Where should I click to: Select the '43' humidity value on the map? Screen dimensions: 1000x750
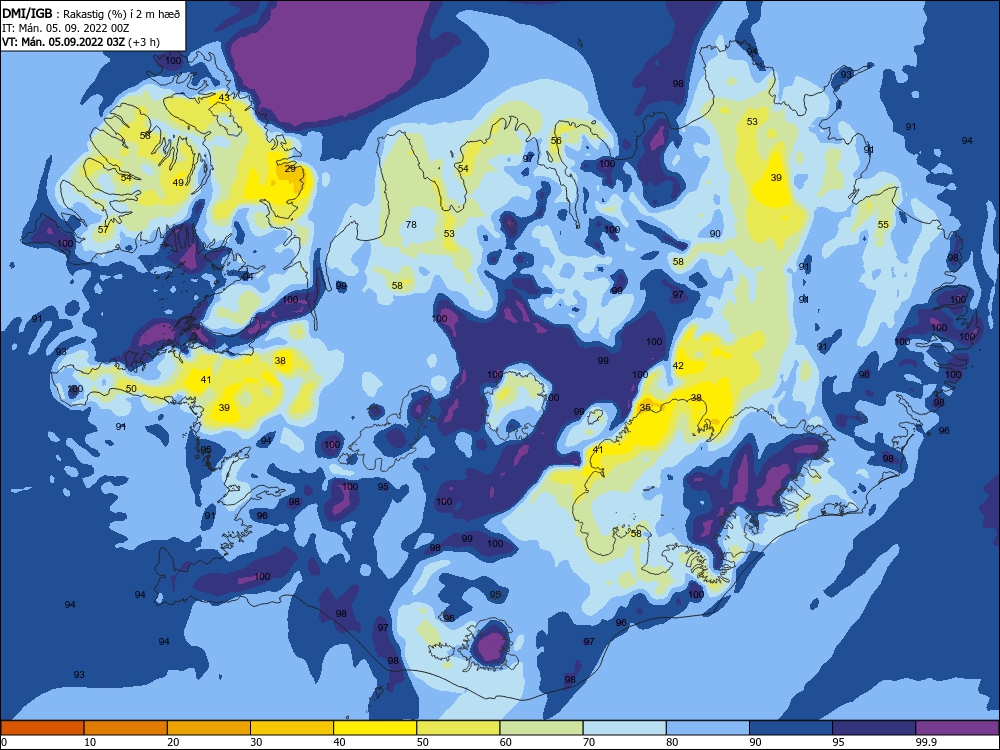pos(224,98)
